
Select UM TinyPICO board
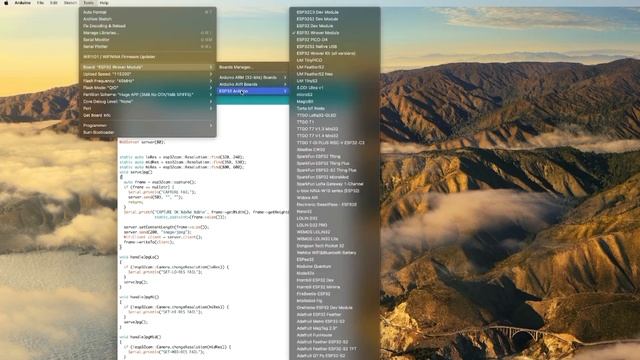pyautogui.click(x=335, y=60)
